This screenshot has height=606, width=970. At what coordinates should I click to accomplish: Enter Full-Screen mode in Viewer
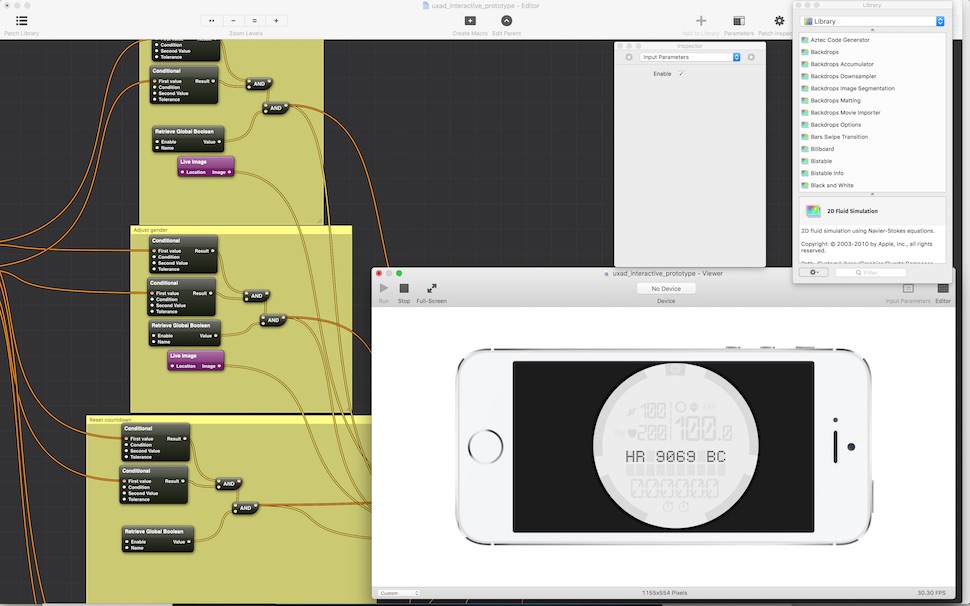coord(431,289)
